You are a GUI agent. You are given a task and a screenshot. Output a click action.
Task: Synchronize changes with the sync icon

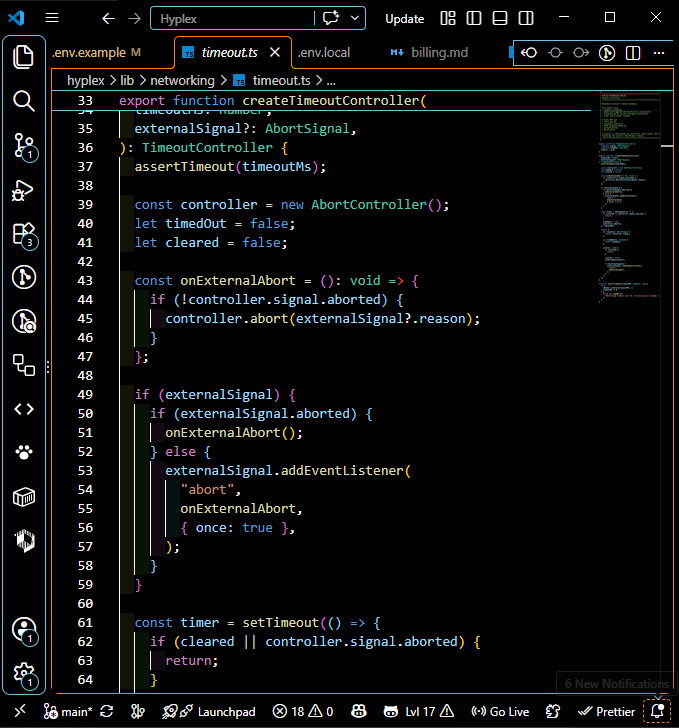(107, 711)
